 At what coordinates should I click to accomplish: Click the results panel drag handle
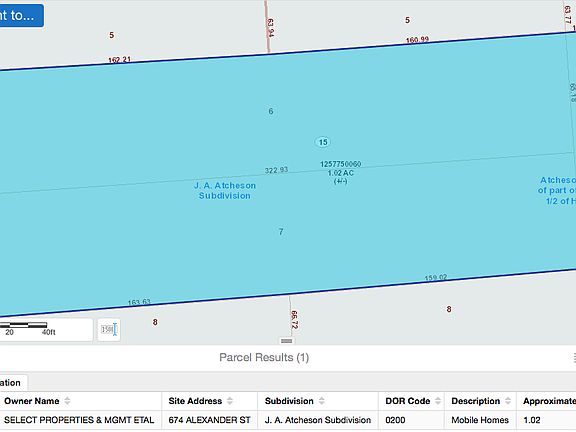(287, 341)
